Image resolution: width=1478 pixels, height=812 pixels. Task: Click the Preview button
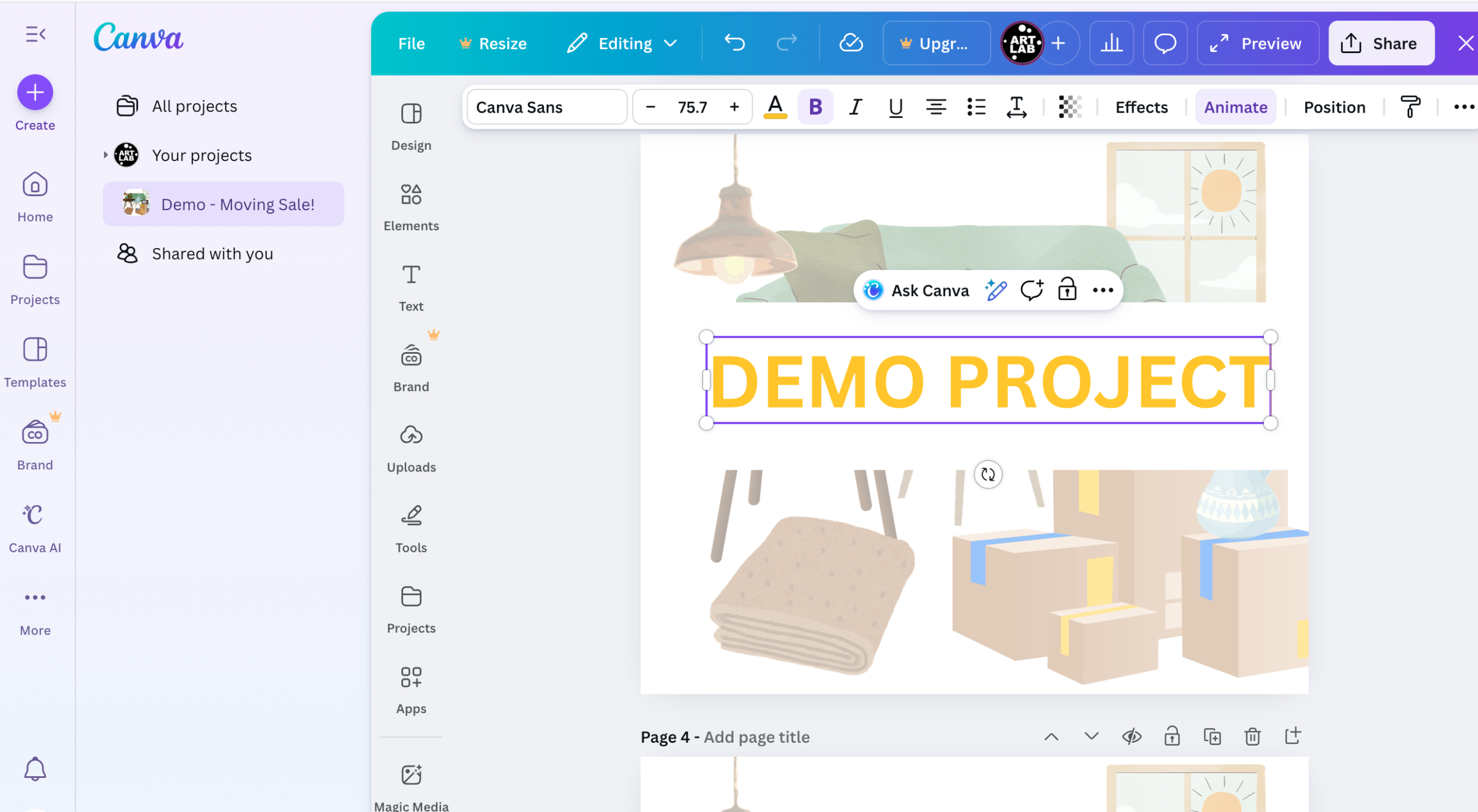pos(1257,43)
